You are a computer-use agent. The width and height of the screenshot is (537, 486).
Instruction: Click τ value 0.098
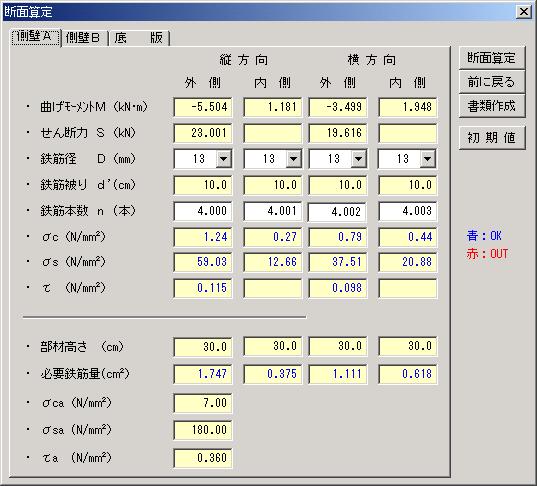(338, 288)
